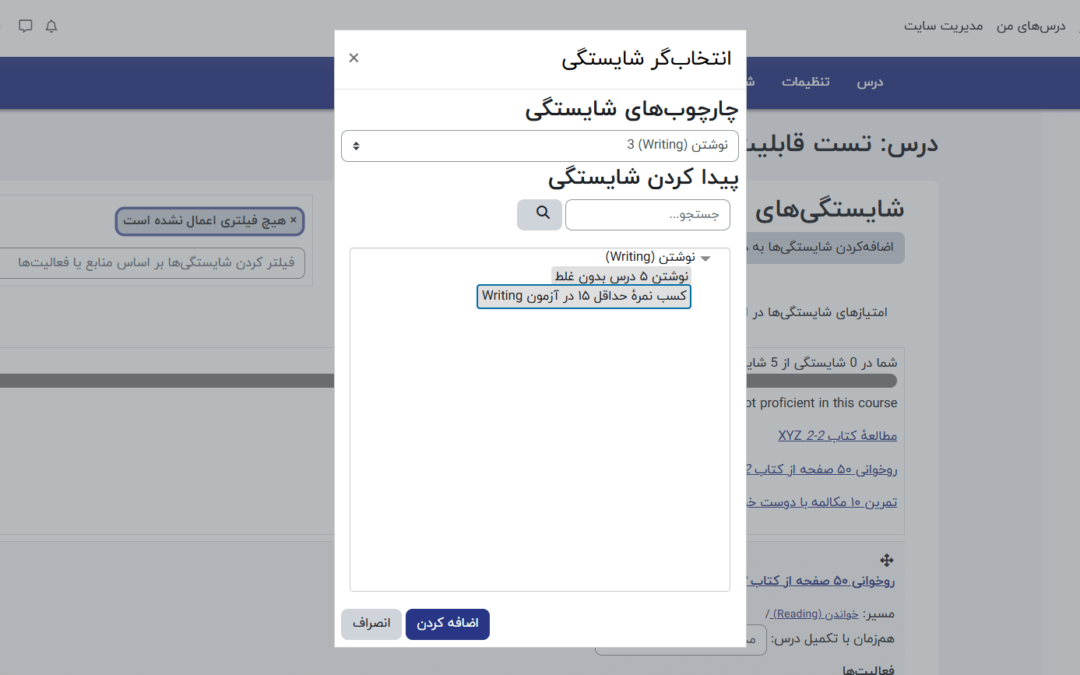Open the notifications bell
Screen dimensions: 1080x675
(52, 26)
